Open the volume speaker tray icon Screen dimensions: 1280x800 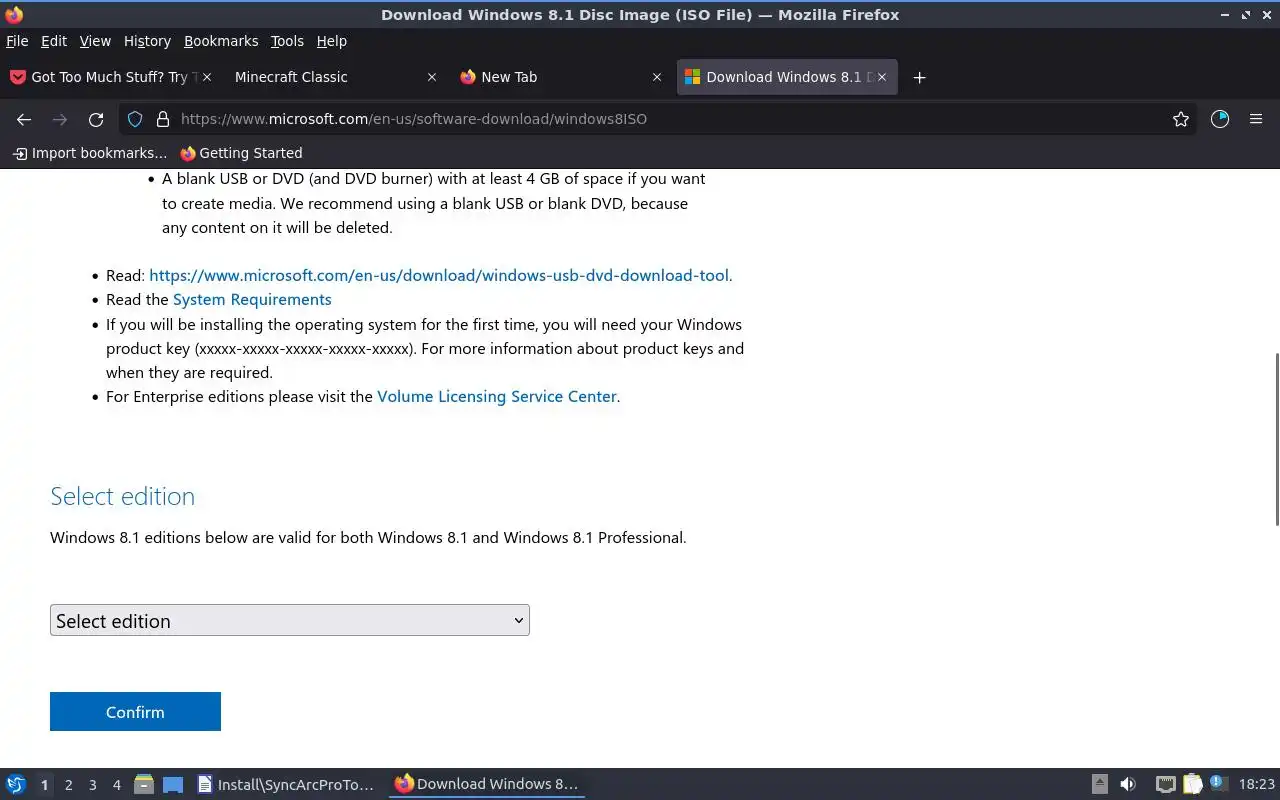point(1128,784)
